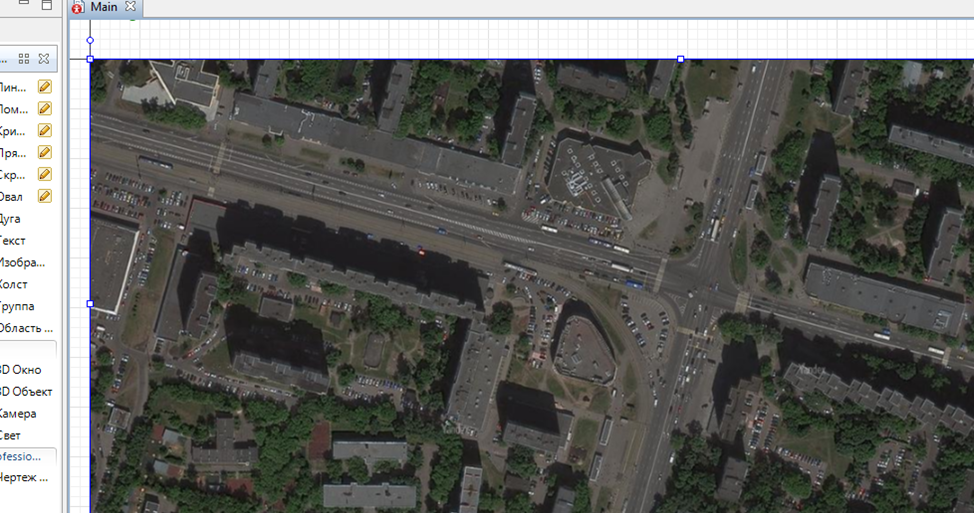The height and width of the screenshot is (513, 974).
Task: Click the pencil icon next to Скругленный прямоугольник
Action: click(44, 174)
